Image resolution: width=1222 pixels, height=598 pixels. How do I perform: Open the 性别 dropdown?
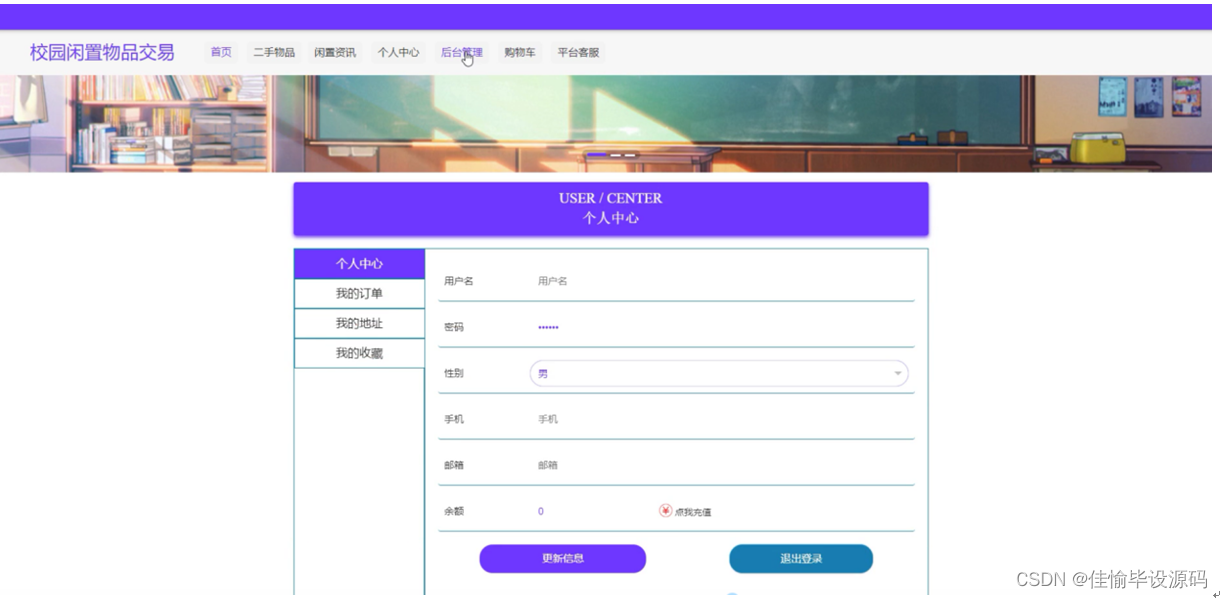coord(718,373)
